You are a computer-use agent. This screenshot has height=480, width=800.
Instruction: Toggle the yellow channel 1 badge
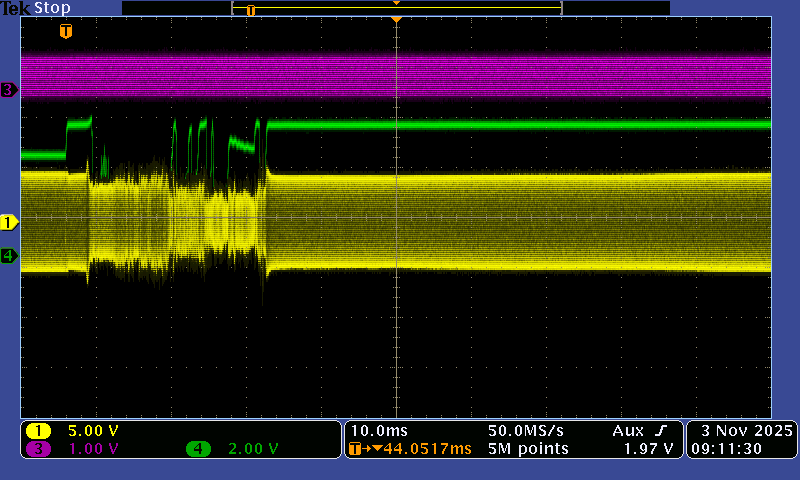click(x=38, y=431)
